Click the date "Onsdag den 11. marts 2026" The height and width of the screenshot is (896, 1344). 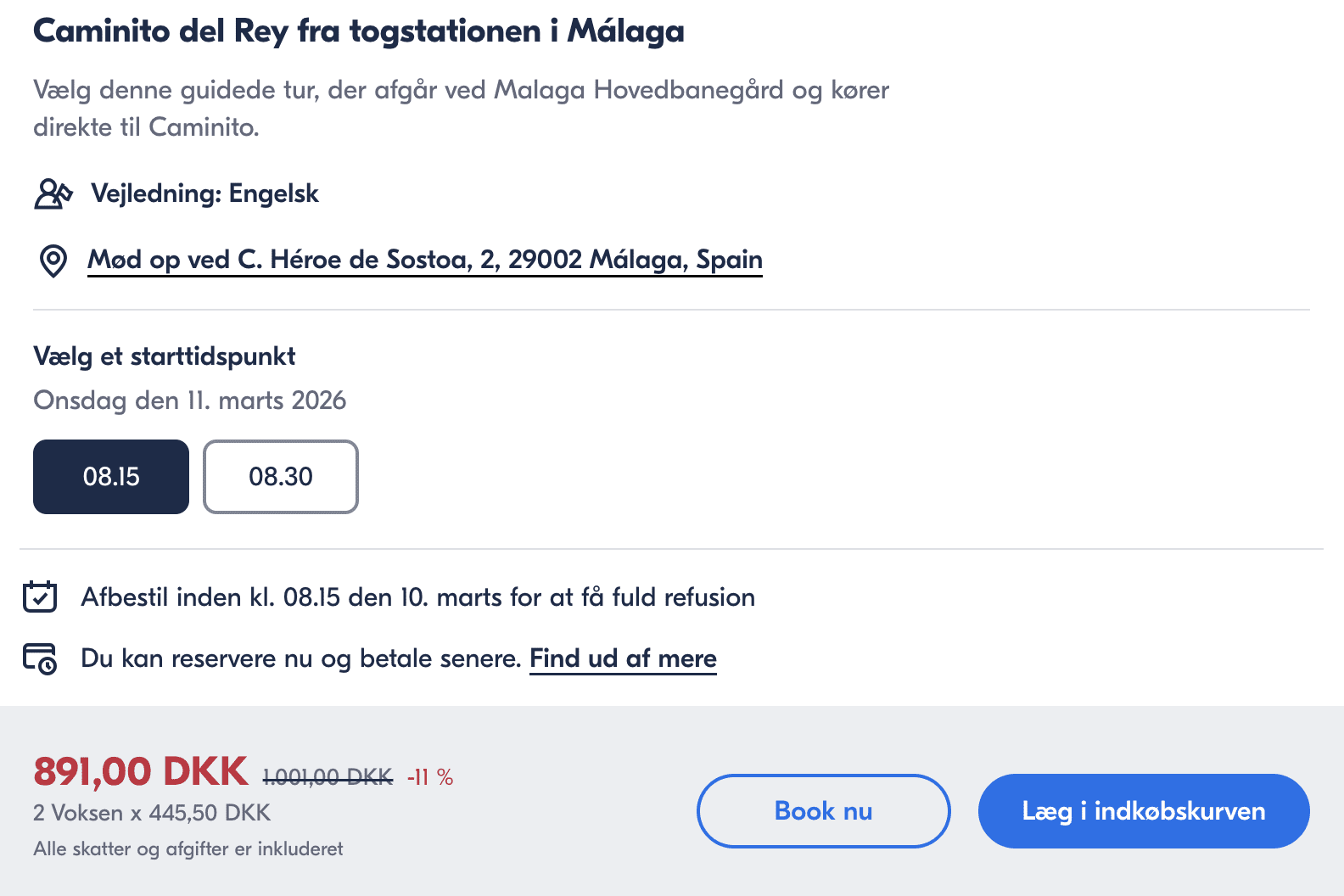189,400
